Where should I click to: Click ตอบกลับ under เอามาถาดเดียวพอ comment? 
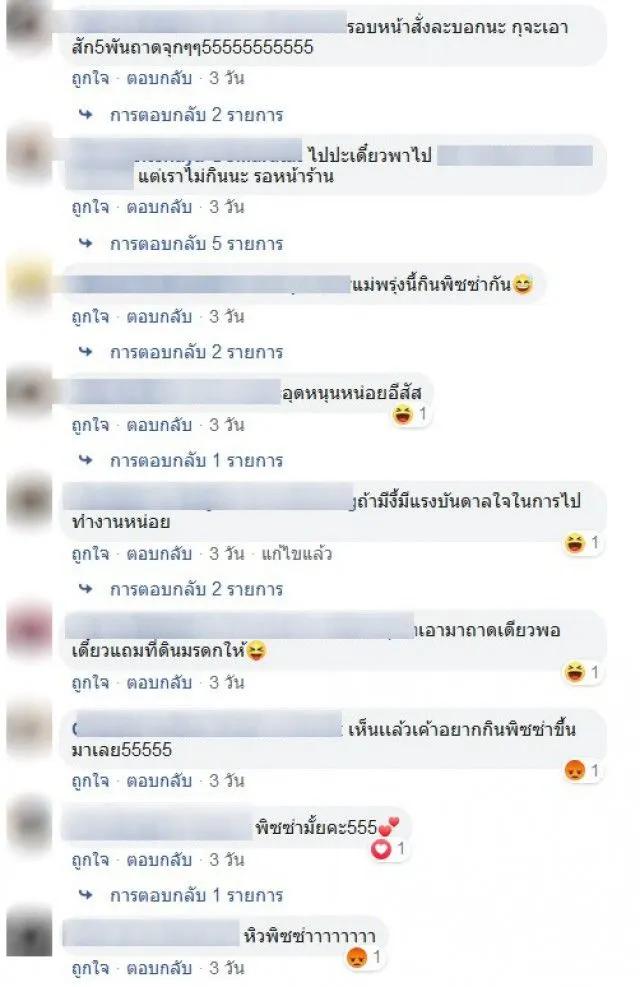click(x=159, y=682)
